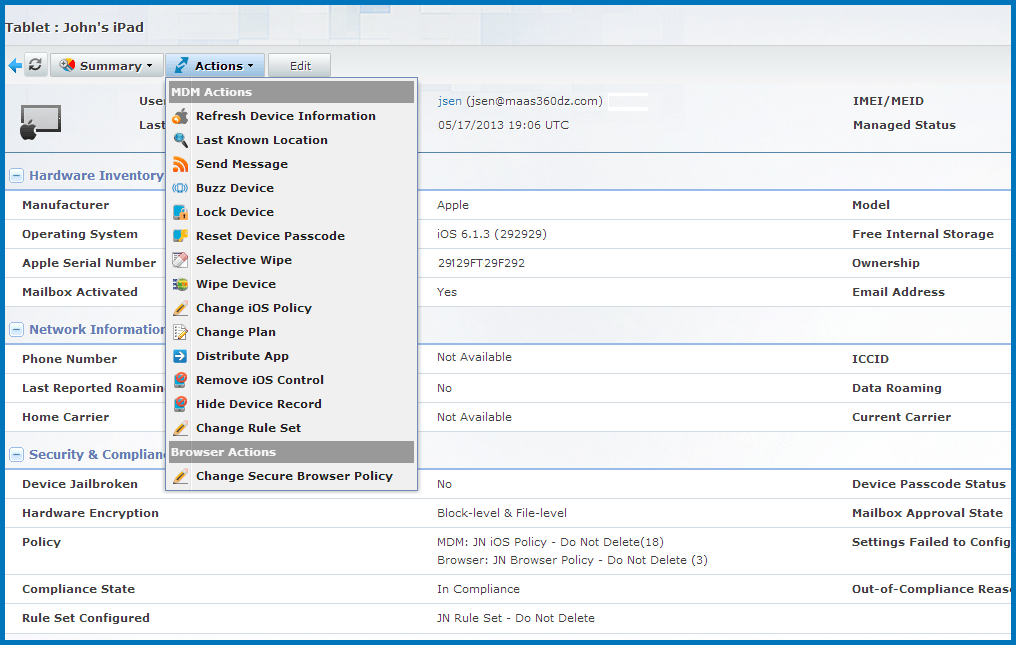Click JN Rule Set - Do Not Delete
Screen dimensions: 1016x645
(x=516, y=618)
